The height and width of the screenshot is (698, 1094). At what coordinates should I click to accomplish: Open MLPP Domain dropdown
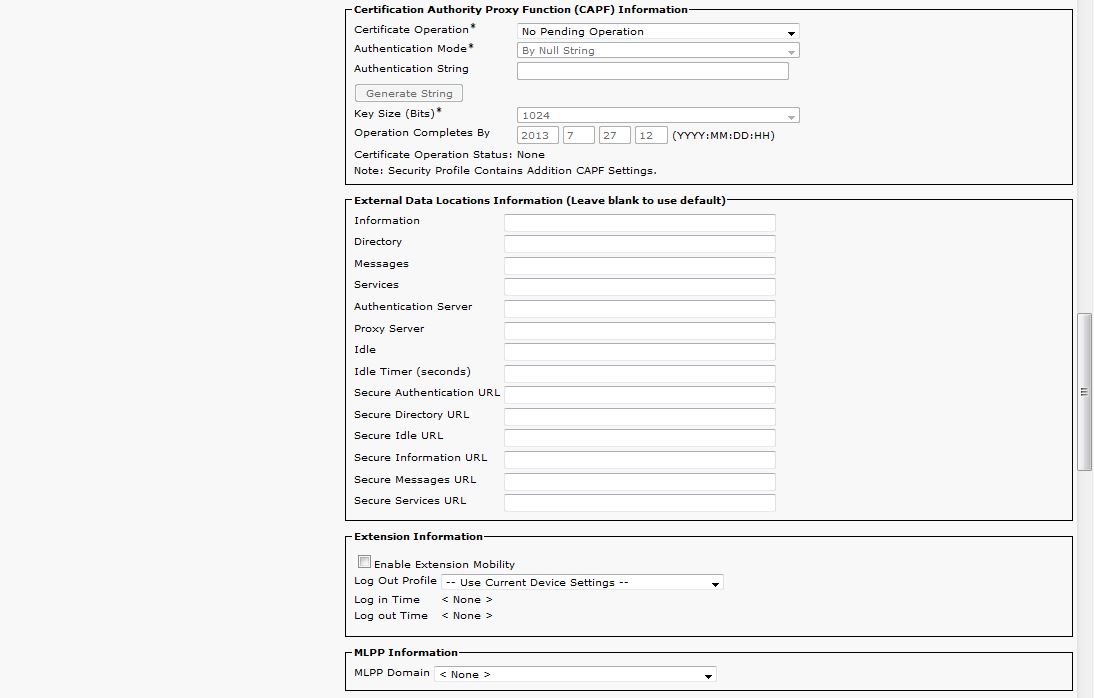tap(576, 674)
